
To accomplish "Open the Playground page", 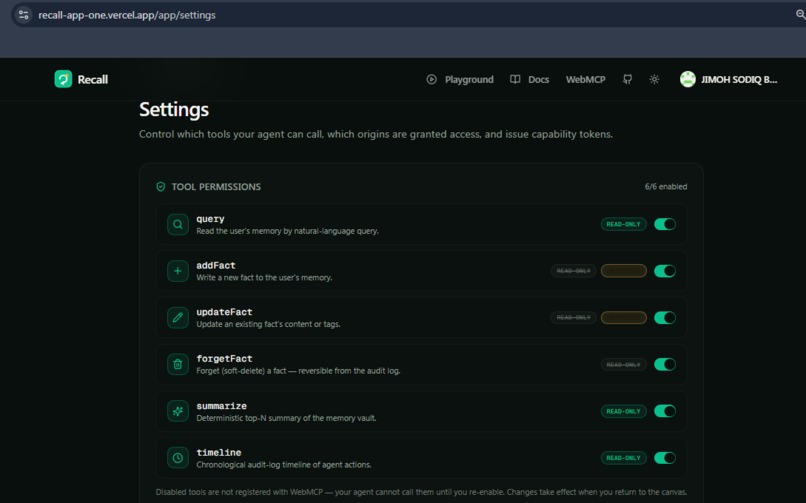I will click(460, 80).
